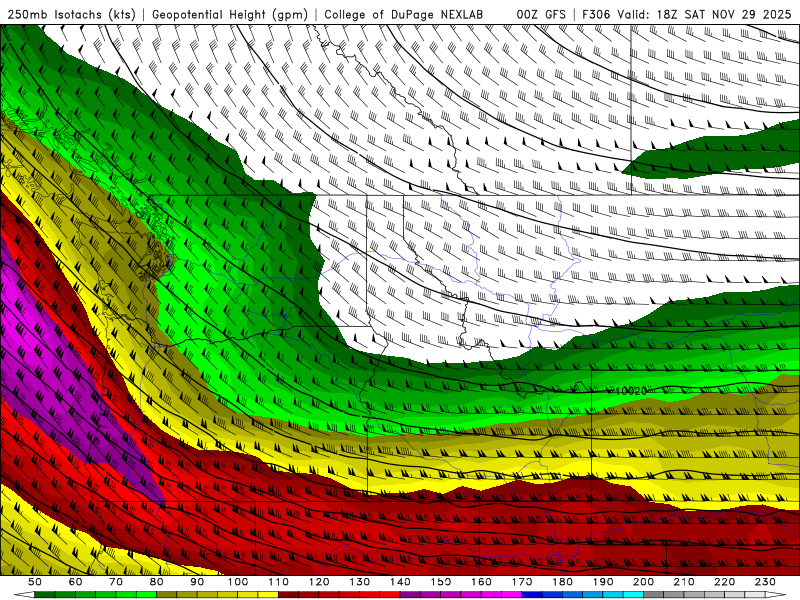Click the darkest green swatch on the color bar
Image resolution: width=800 pixels, height=600 pixels.
(44, 594)
